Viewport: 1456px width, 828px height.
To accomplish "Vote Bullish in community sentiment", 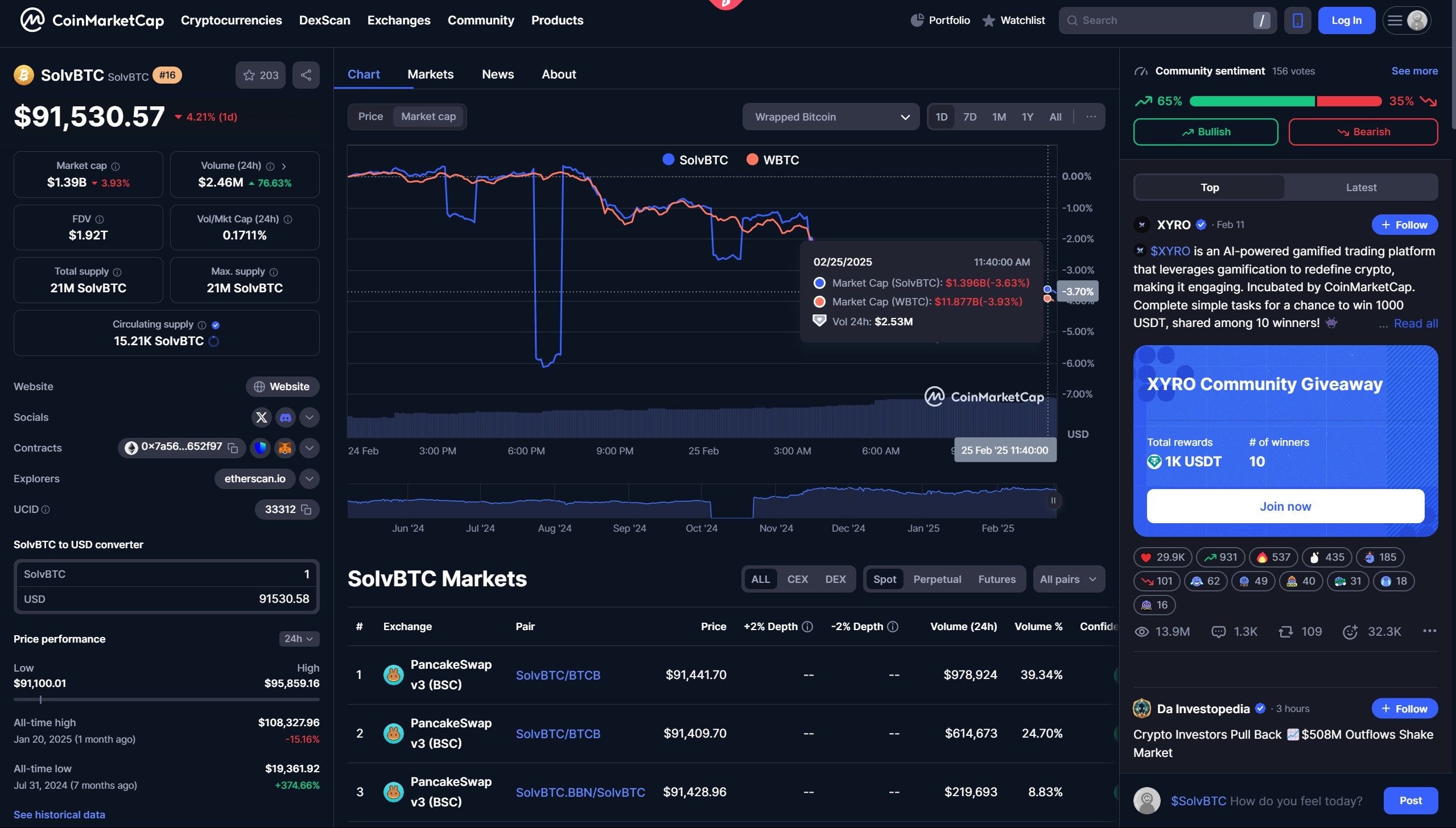I will pyautogui.click(x=1206, y=131).
